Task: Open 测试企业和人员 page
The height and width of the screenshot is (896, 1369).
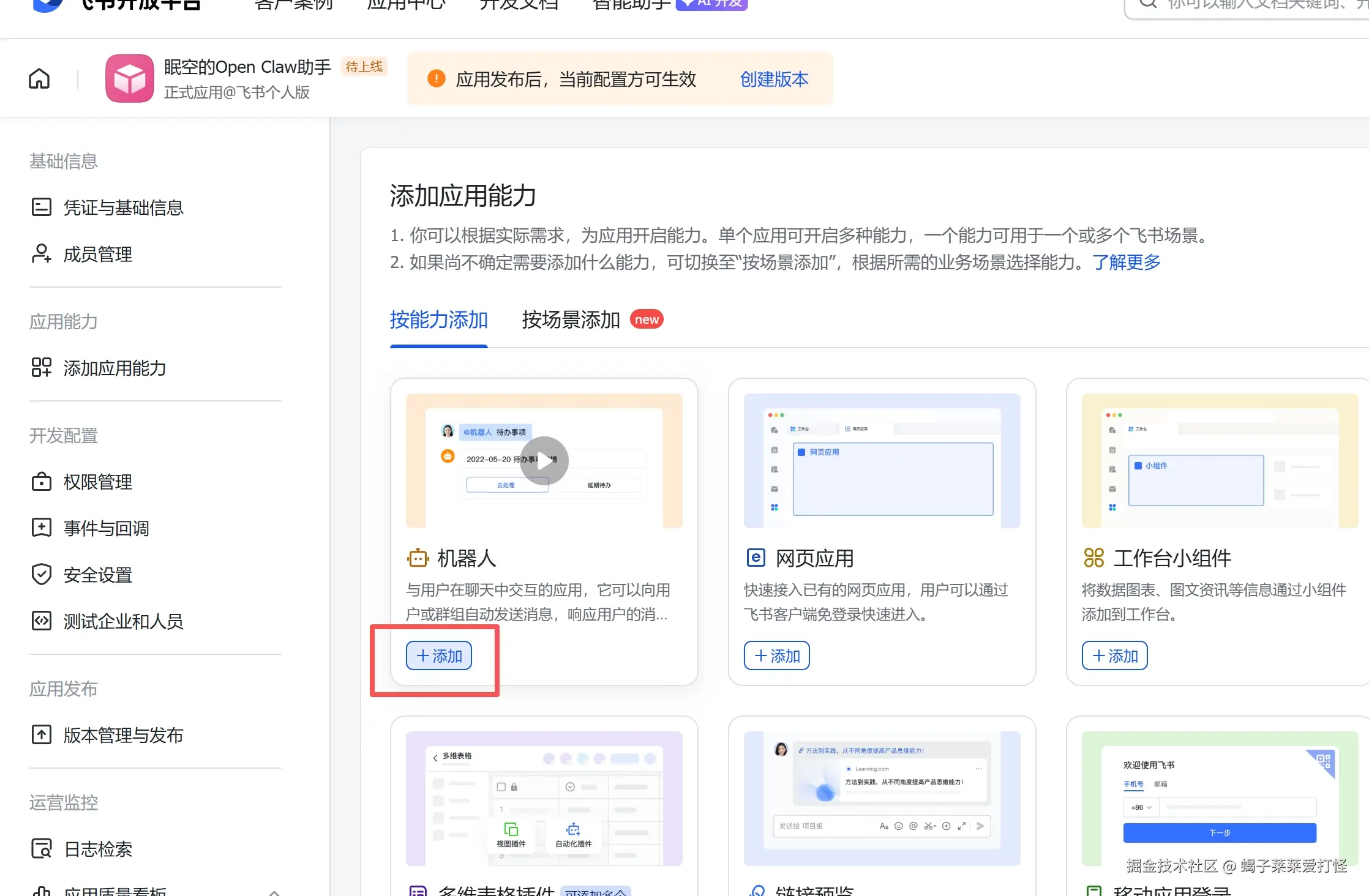Action: pos(122,621)
